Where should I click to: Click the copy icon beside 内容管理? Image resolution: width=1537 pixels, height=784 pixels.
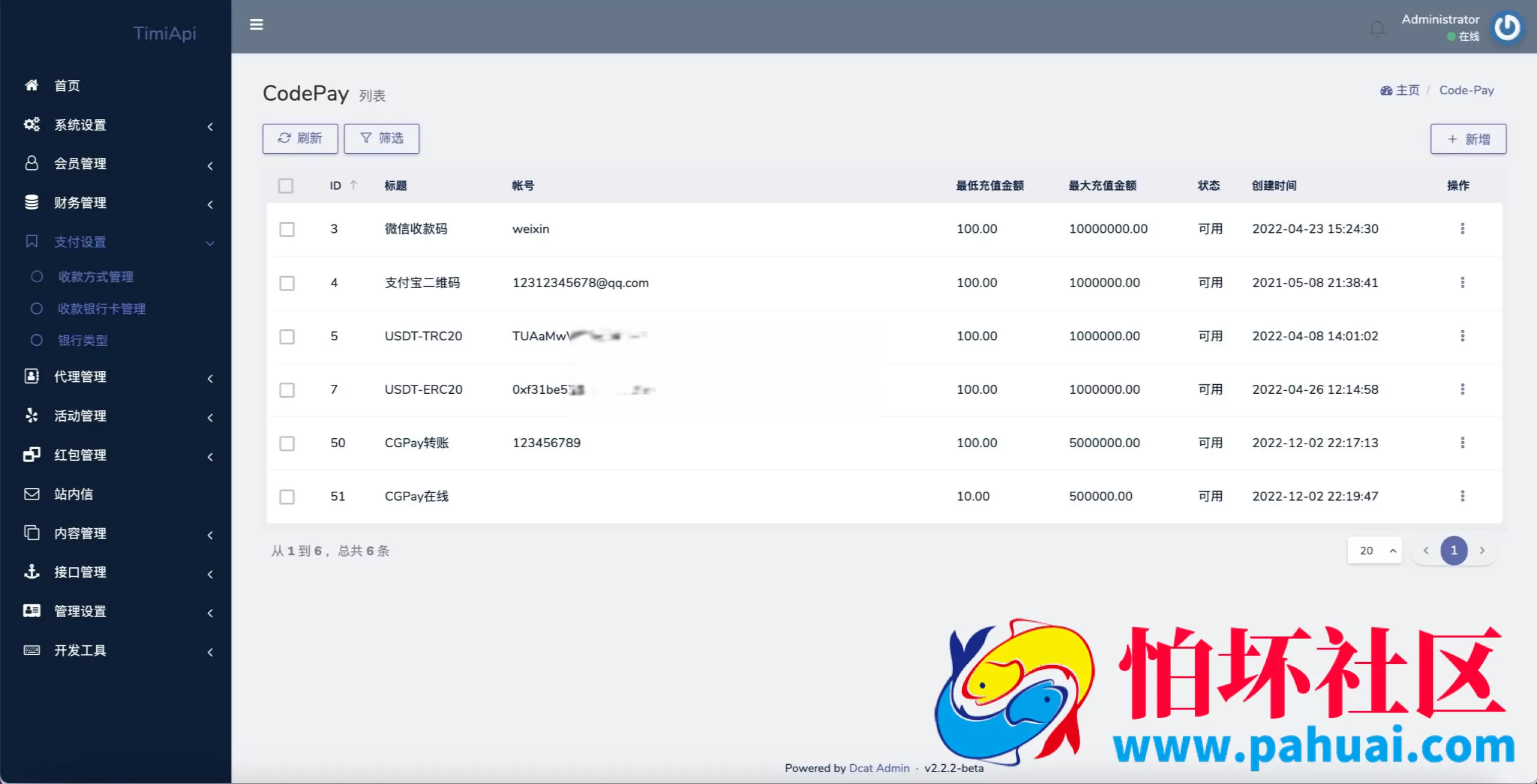tap(32, 532)
